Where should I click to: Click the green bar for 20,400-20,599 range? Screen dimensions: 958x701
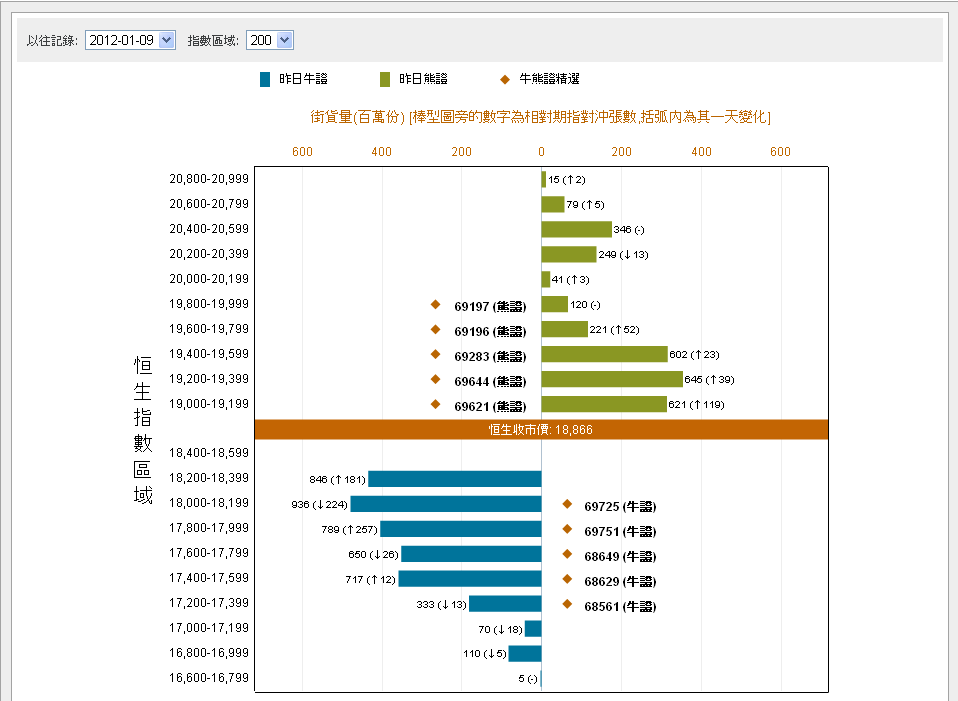576,229
